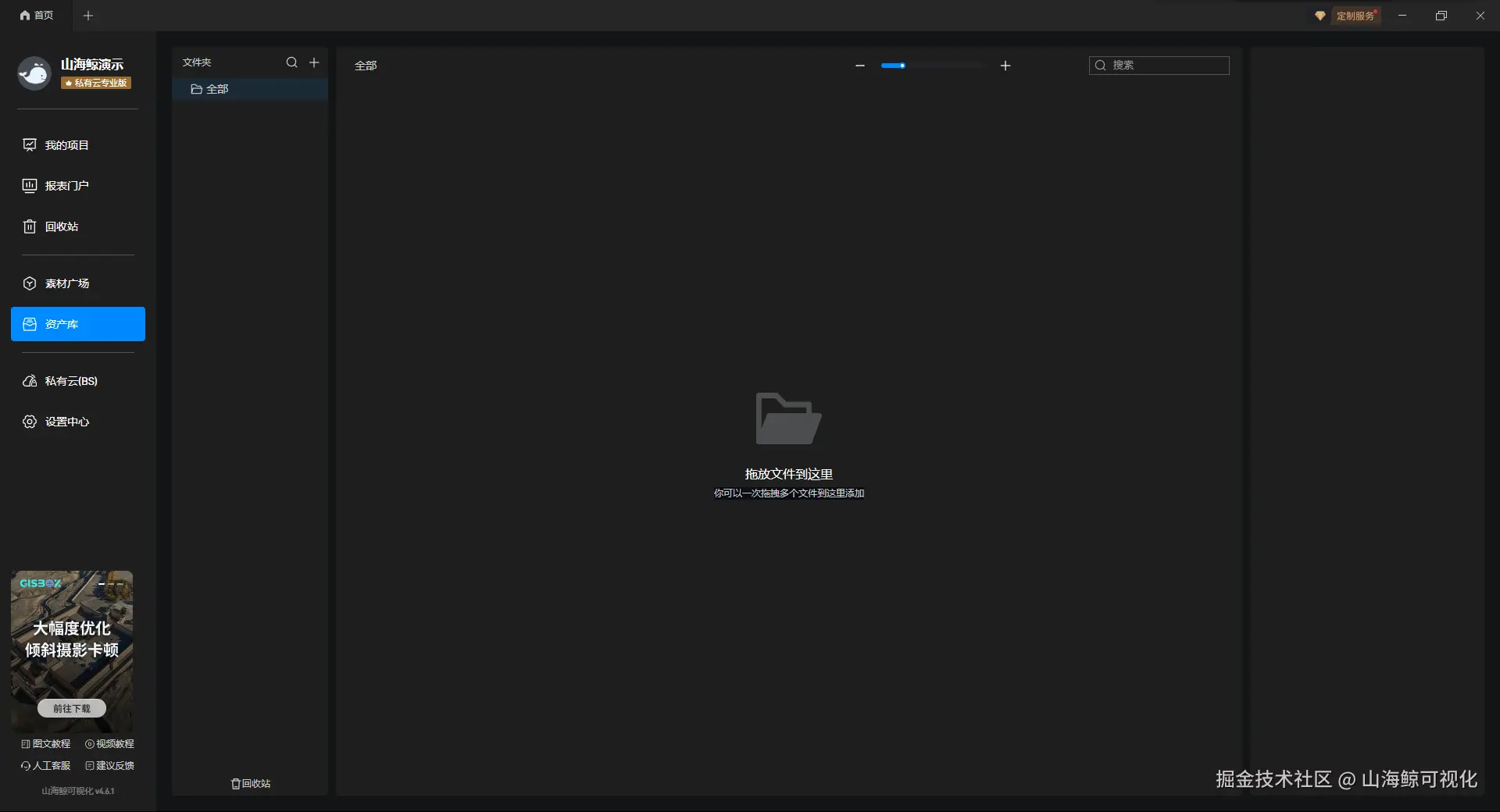Click the 文件夹 panel header
This screenshot has height=812, width=1500.
[197, 62]
